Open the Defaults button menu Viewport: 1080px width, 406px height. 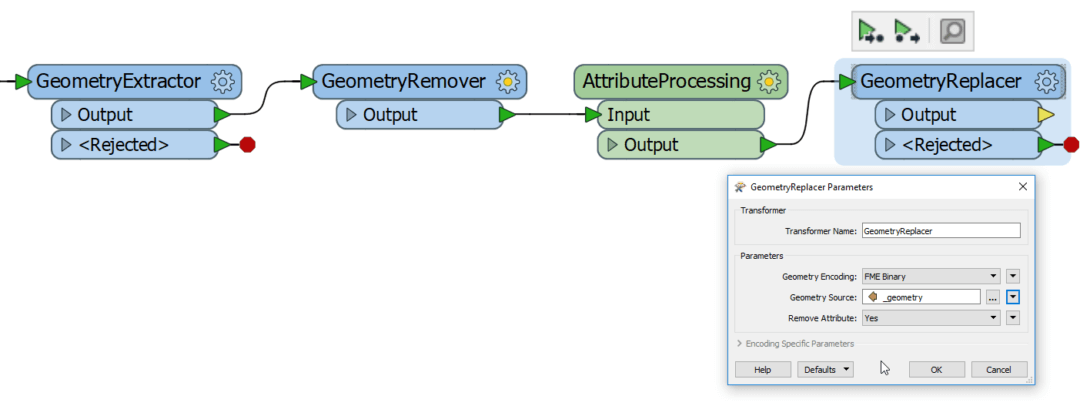coord(825,369)
